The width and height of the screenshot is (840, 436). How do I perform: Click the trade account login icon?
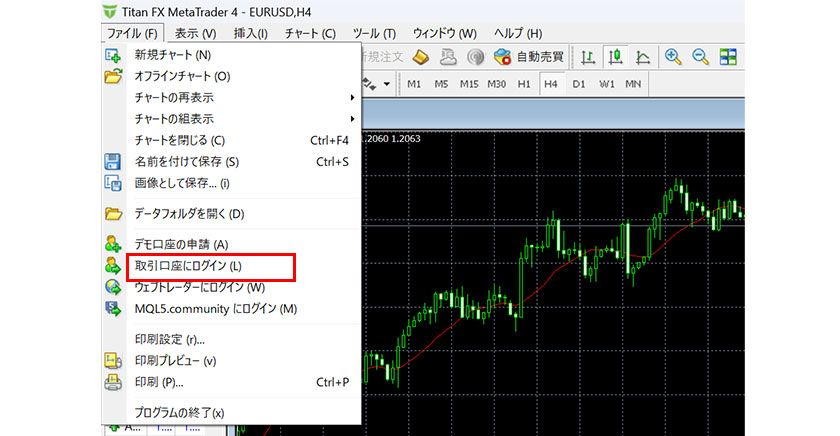click(113, 266)
